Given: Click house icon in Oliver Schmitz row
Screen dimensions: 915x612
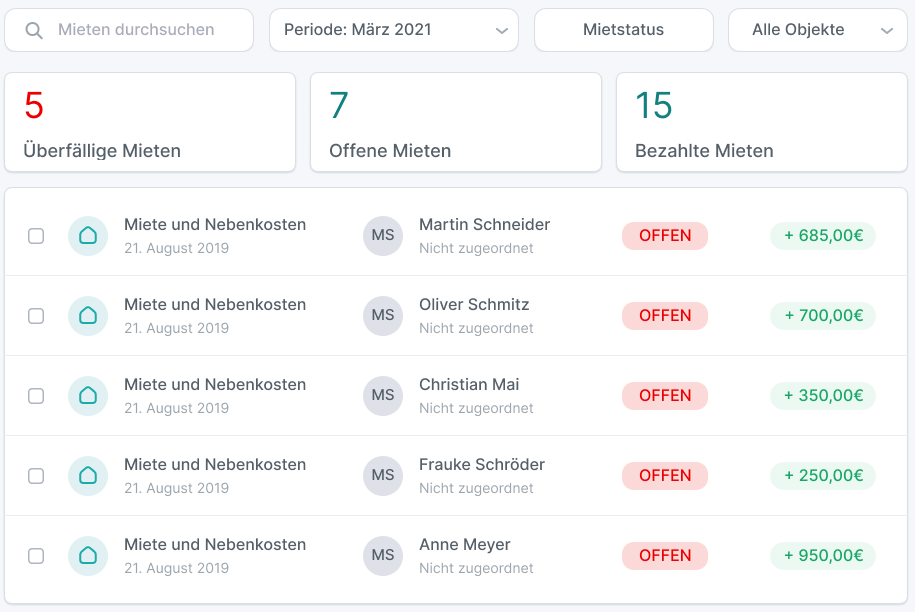Looking at the screenshot, I should [88, 316].
